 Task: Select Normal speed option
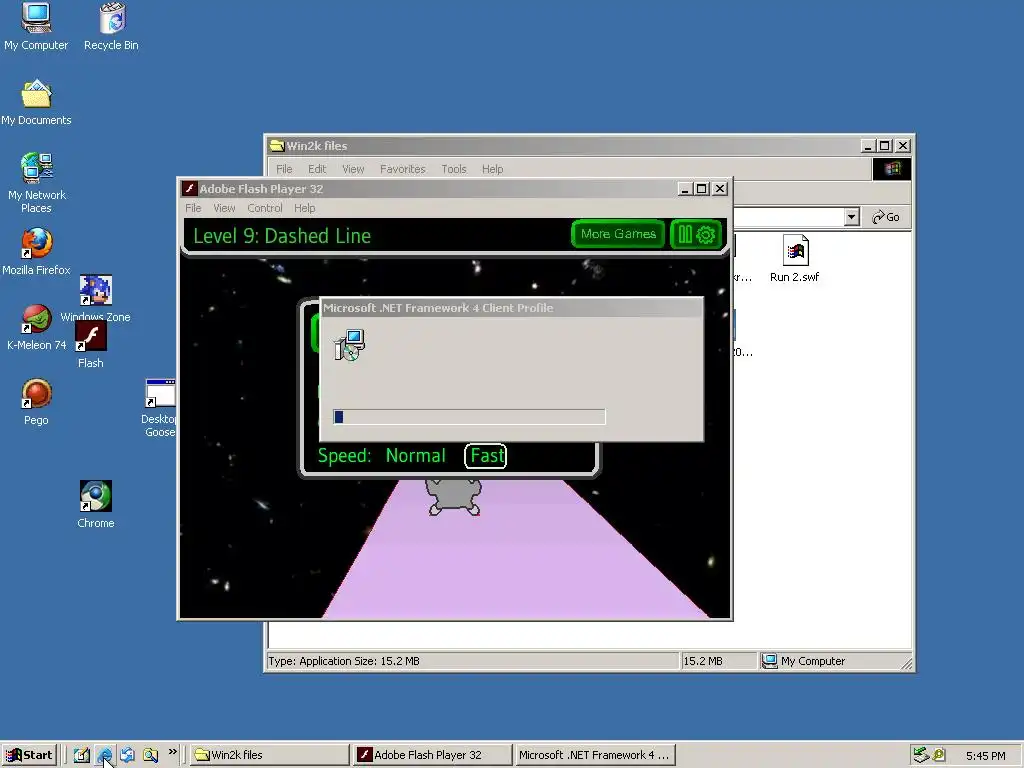[415, 456]
